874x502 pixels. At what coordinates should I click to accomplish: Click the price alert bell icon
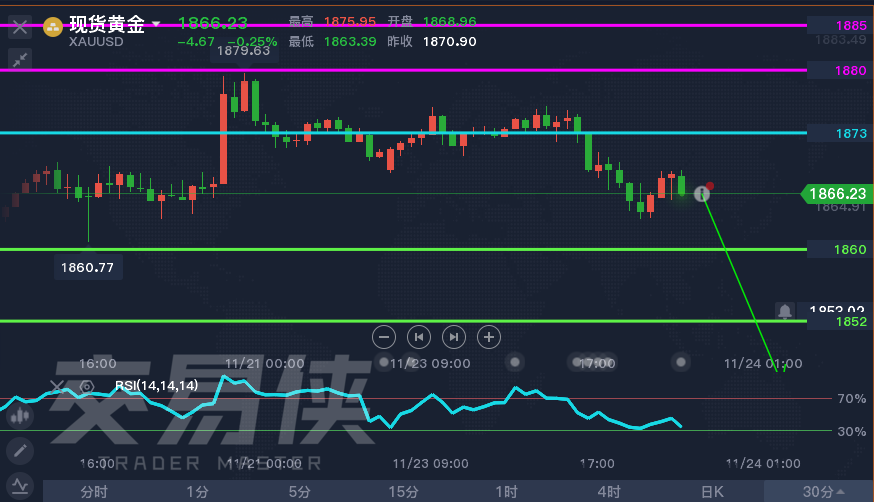(784, 311)
